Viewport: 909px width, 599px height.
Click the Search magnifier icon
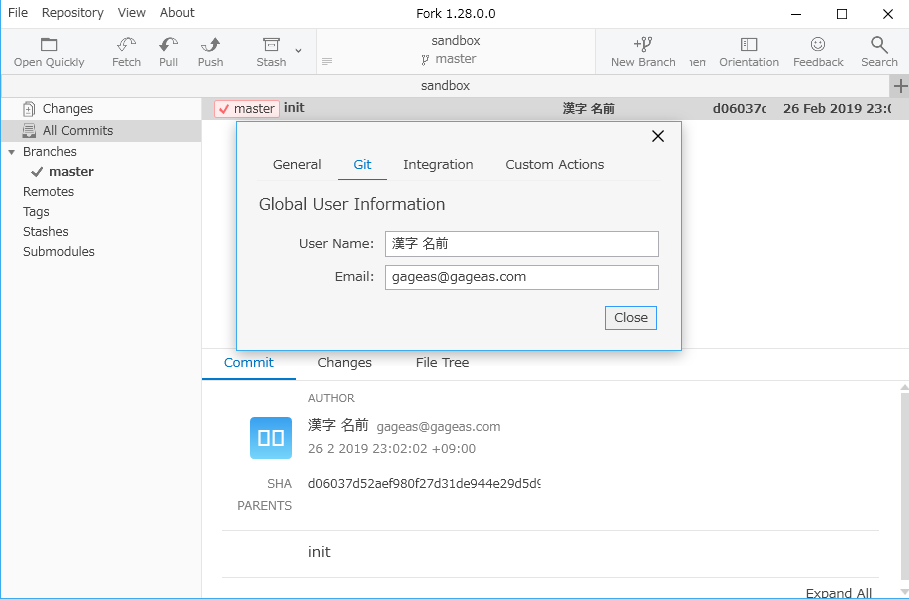879,45
